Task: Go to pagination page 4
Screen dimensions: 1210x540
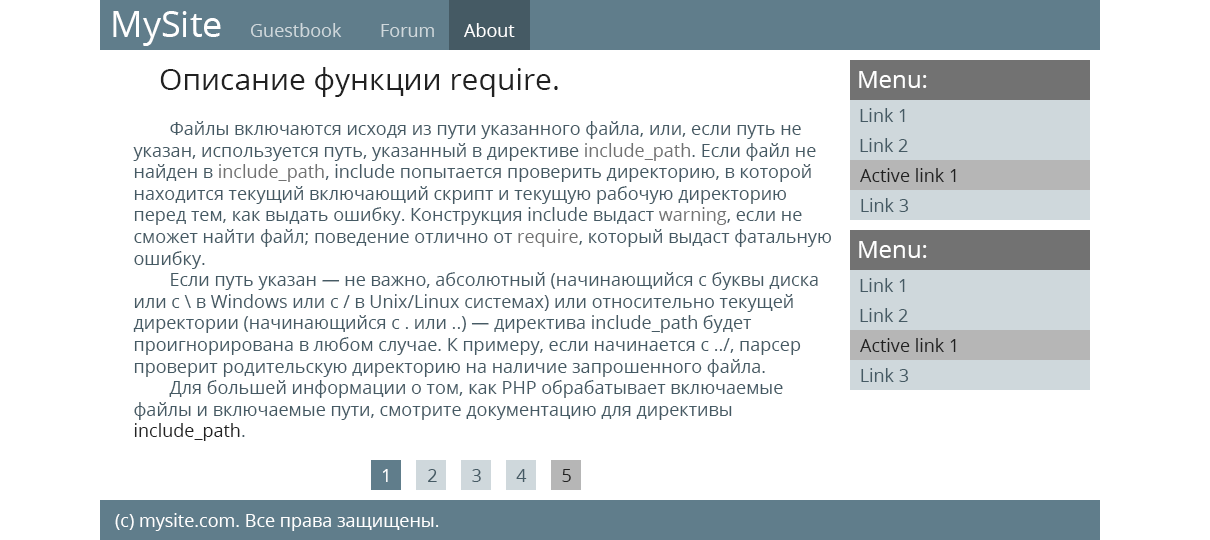Action: pyautogui.click(x=521, y=475)
